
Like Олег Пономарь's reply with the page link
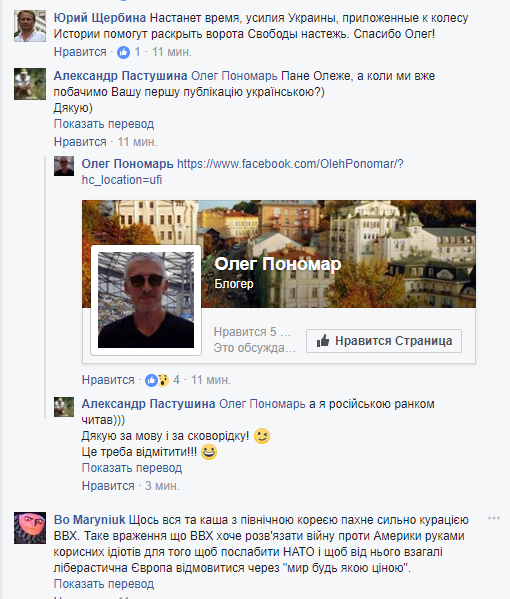pyautogui.click(x=108, y=380)
